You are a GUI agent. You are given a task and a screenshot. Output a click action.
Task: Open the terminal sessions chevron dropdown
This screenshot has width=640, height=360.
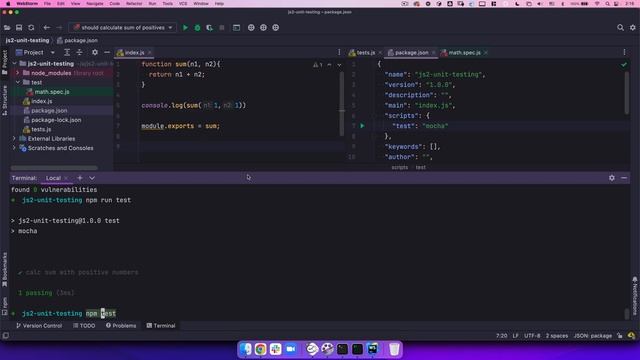(x=92, y=178)
